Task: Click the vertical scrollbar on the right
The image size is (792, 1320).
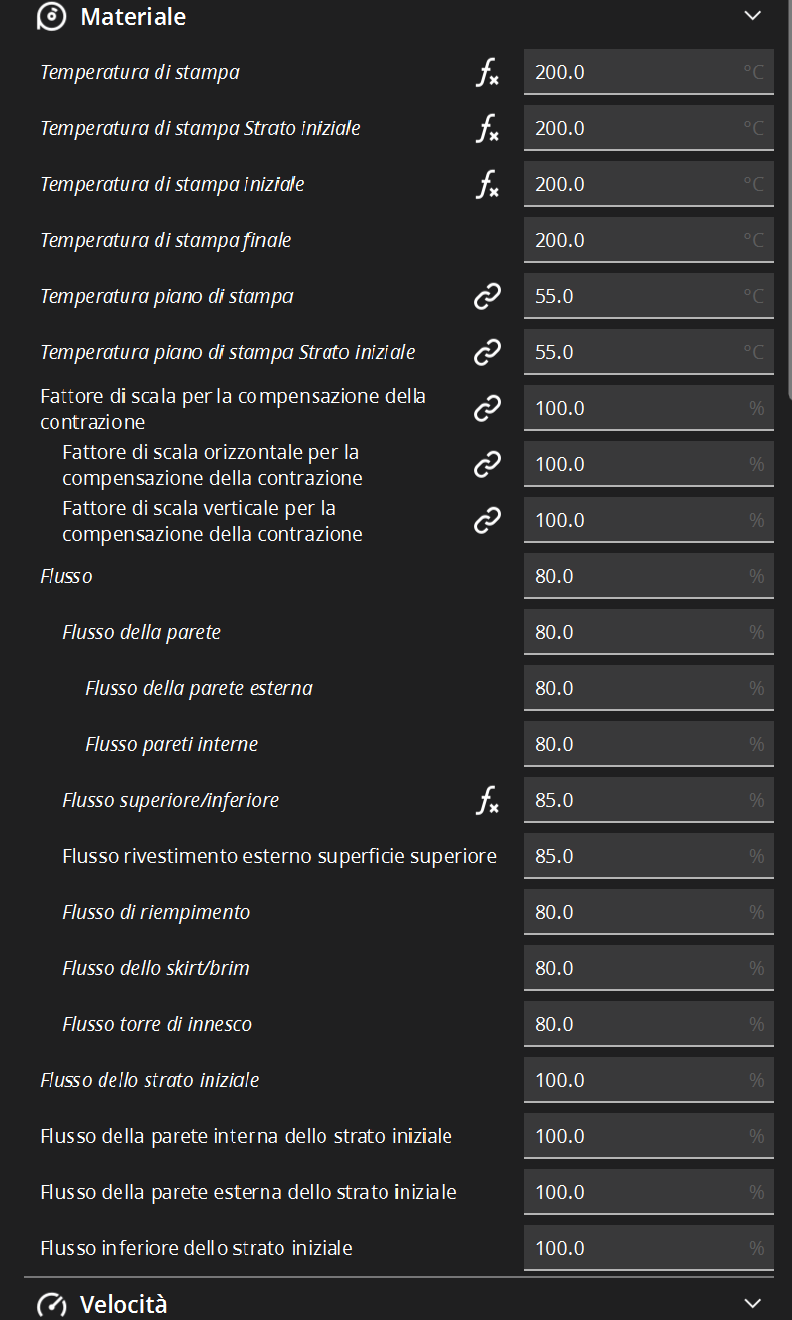Action: coord(788,200)
